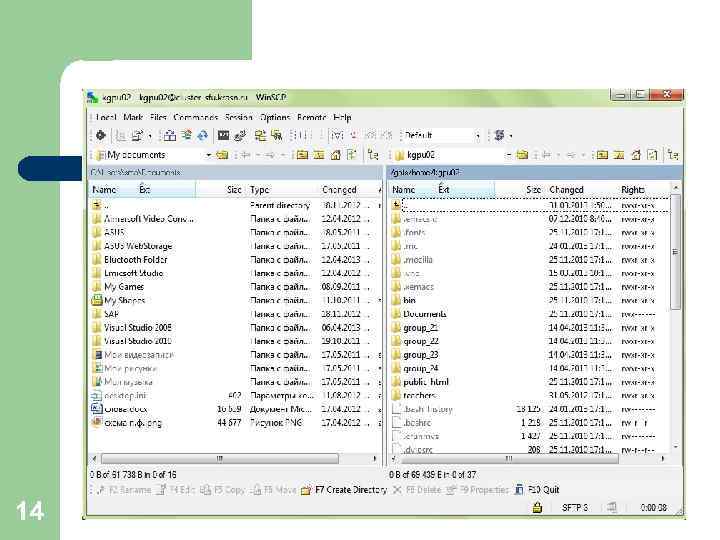Viewport: 720px width, 540px height.
Task: Click the F8 Delete button
Action: click(417, 490)
